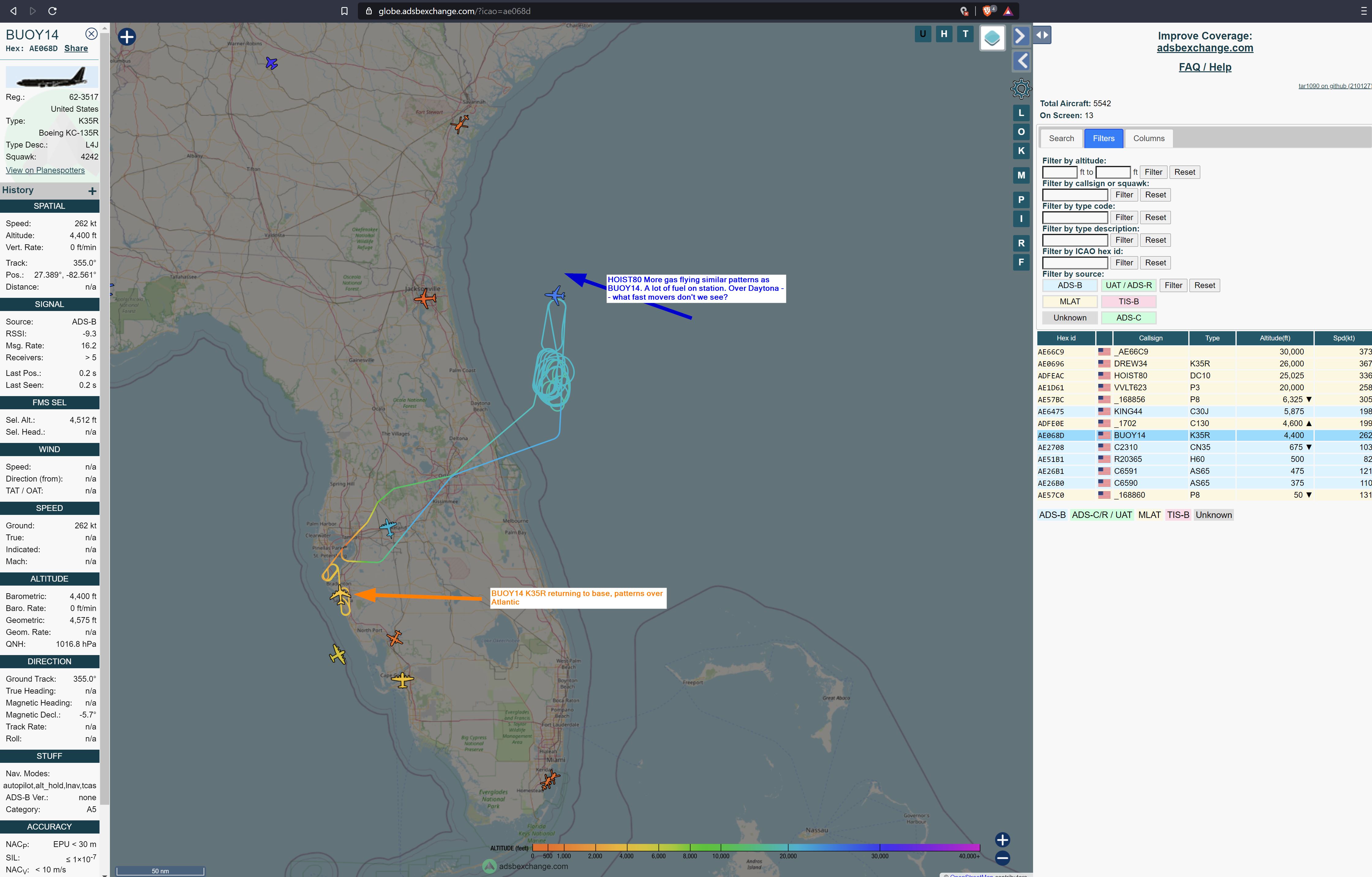
Task: Switch to the Columns tab
Action: 1148,138
